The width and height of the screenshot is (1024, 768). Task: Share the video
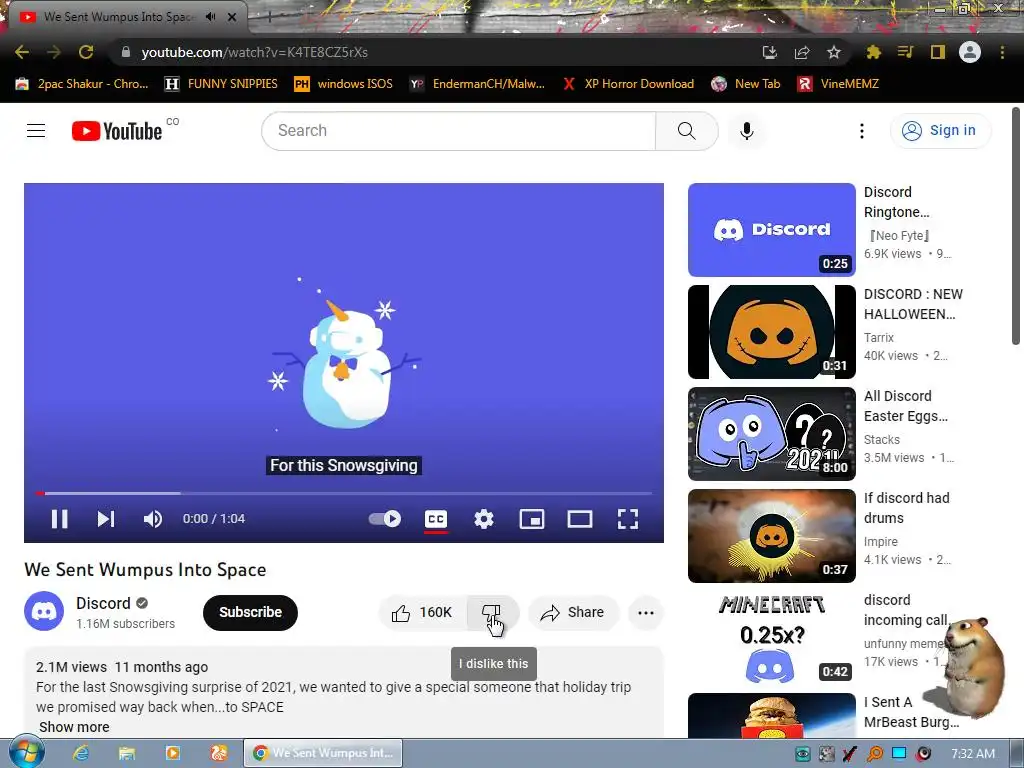[573, 613]
